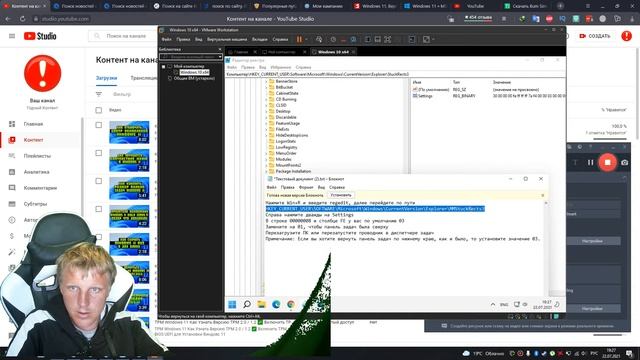Click the YouTube Studio logo
The image size is (640, 360).
[x=40, y=36]
